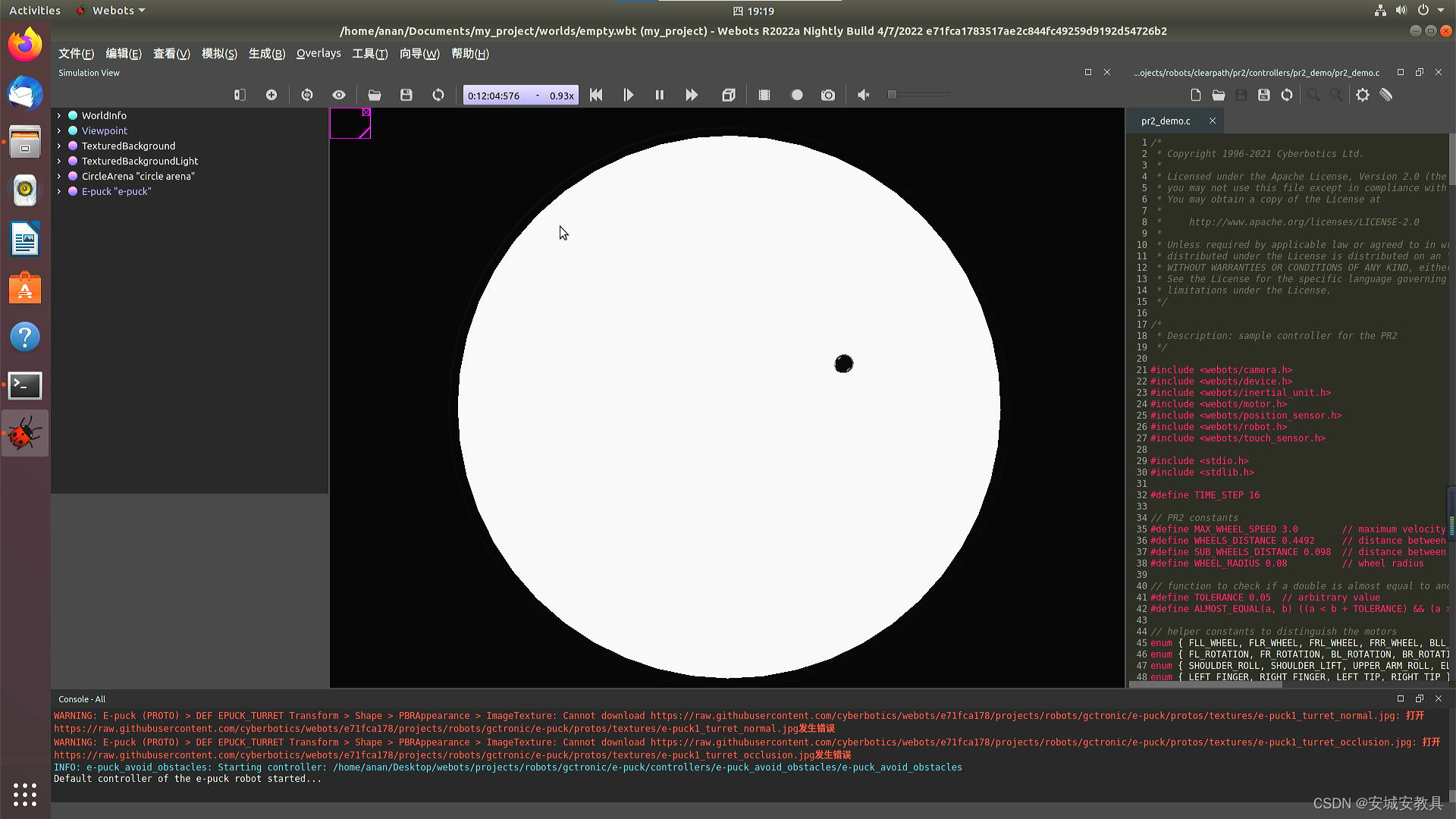Select CircleArena "circle arena" node
Viewport: 1456px width, 819px height.
point(138,176)
